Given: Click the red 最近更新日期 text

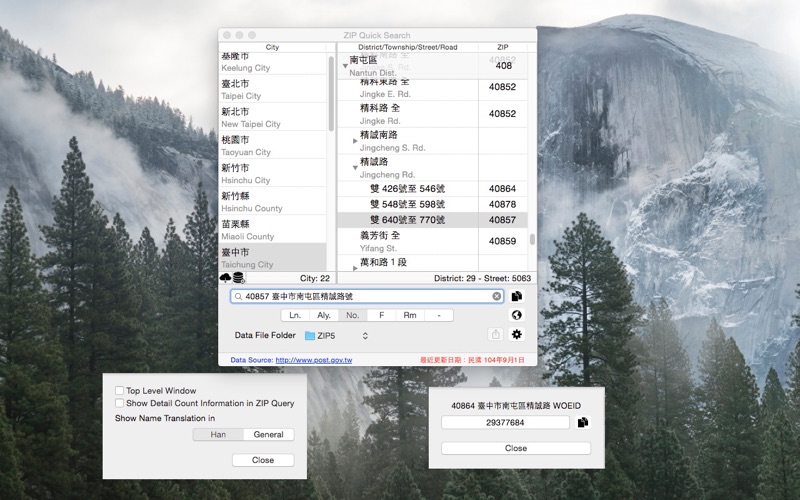Looking at the screenshot, I should point(472,360).
